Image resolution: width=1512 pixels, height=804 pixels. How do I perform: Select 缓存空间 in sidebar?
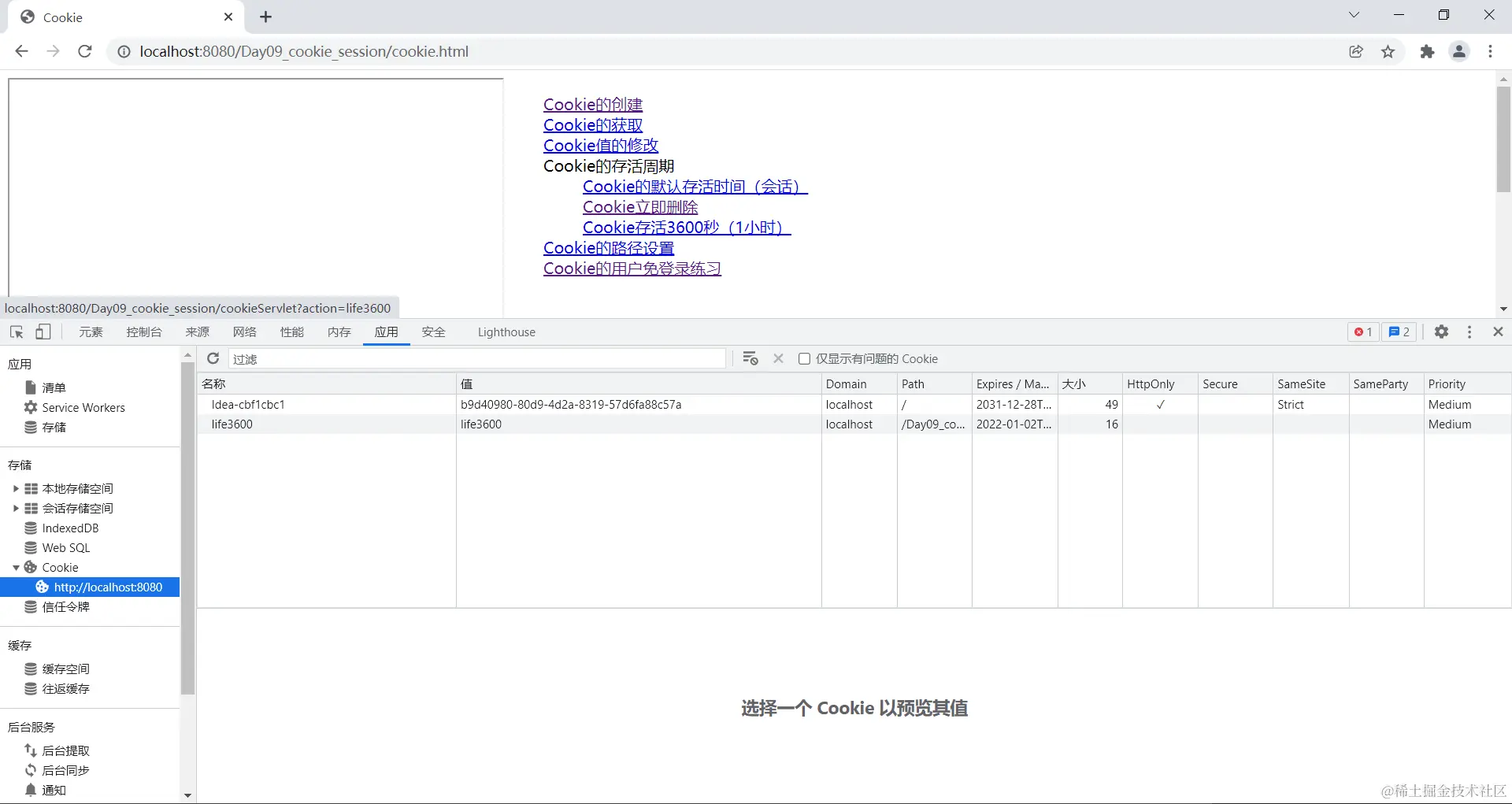click(65, 669)
